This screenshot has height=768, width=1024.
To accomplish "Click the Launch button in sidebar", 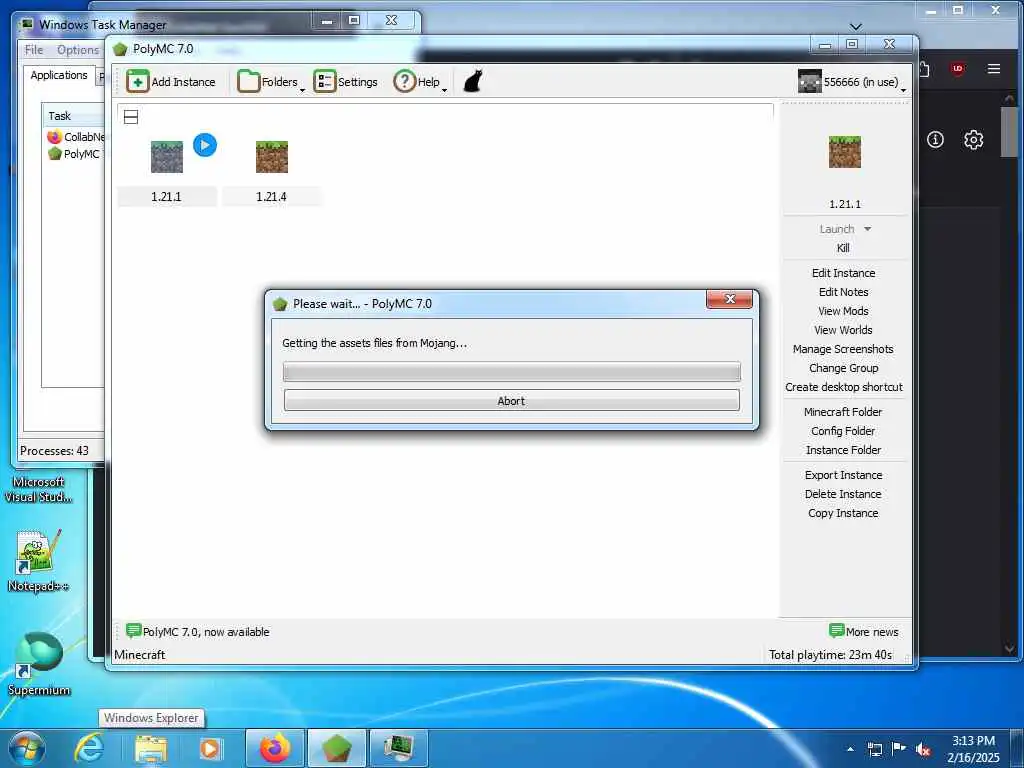I will click(837, 229).
